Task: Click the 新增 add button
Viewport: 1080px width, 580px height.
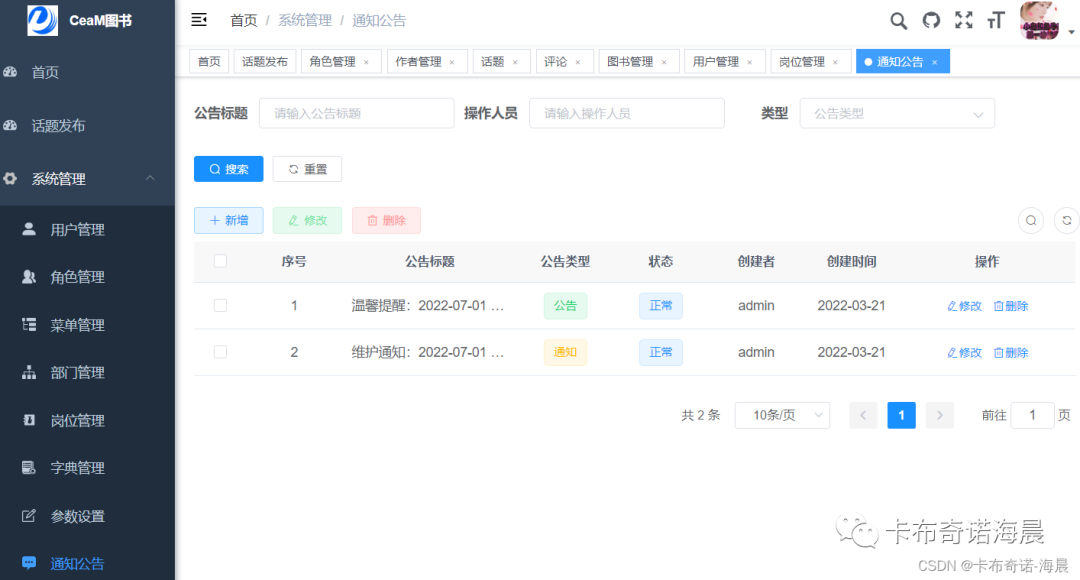Action: click(x=229, y=220)
